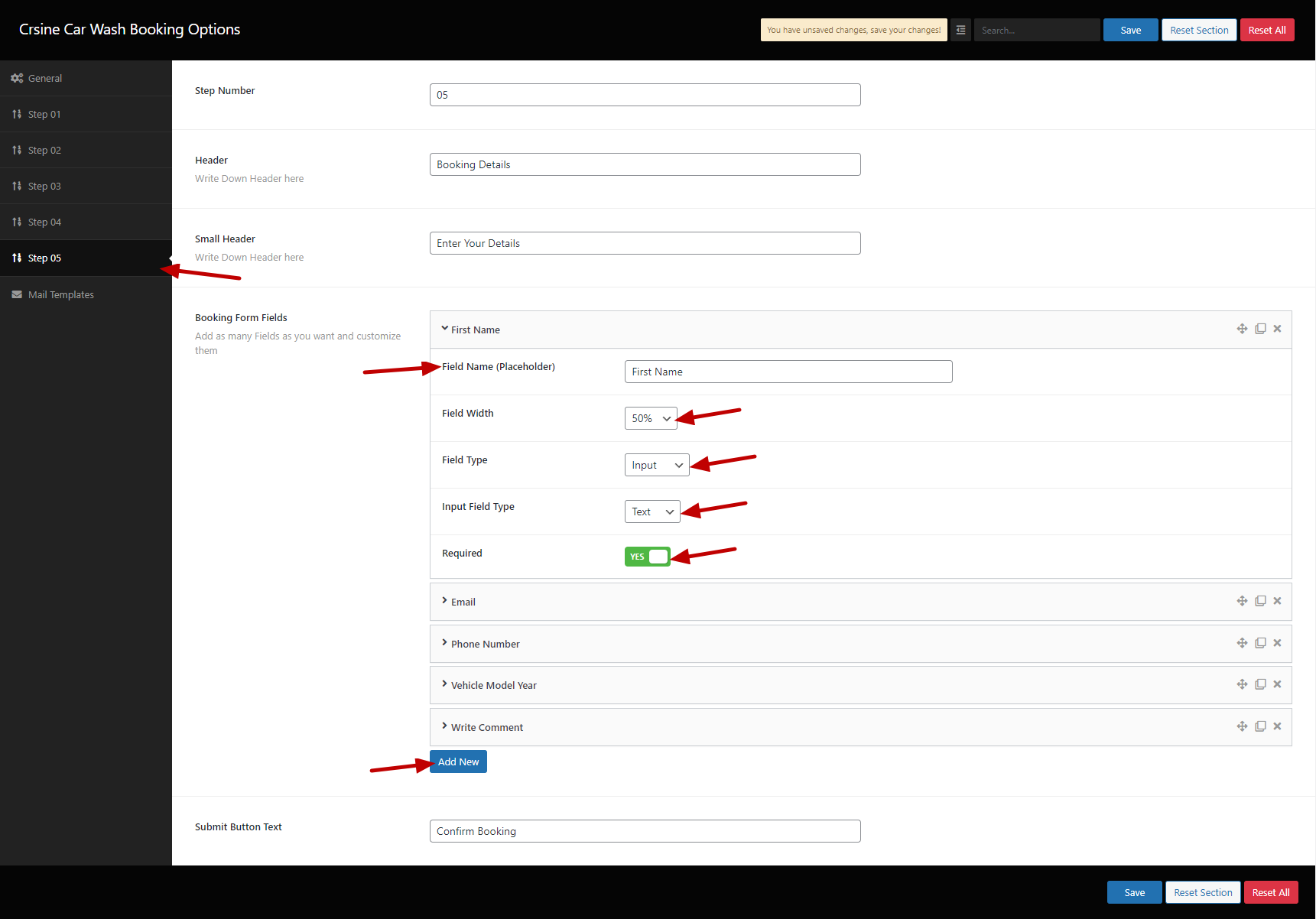Switch to Step 03 in sidebar
This screenshot has width=1316, height=919.
tap(44, 186)
